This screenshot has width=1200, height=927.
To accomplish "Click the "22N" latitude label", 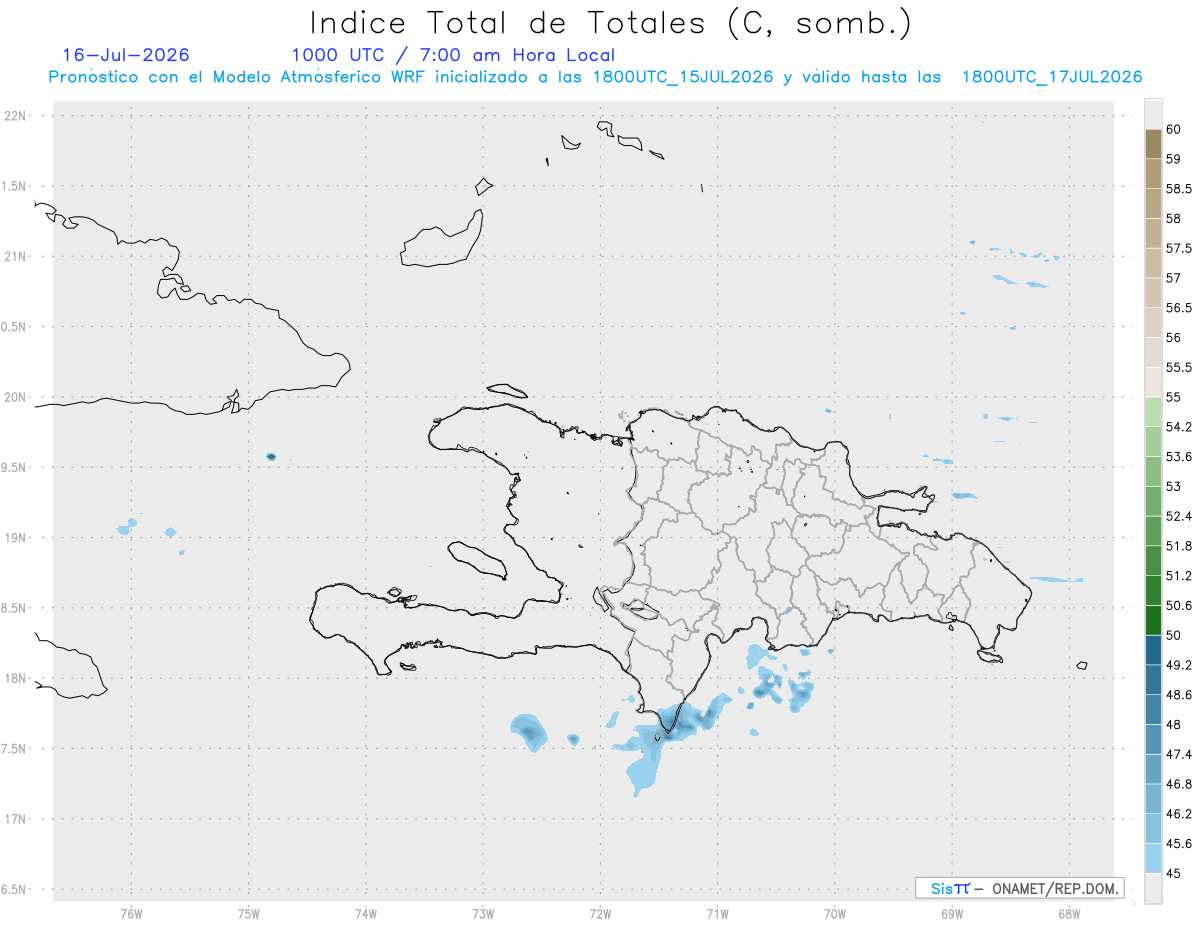I will 17,116.
